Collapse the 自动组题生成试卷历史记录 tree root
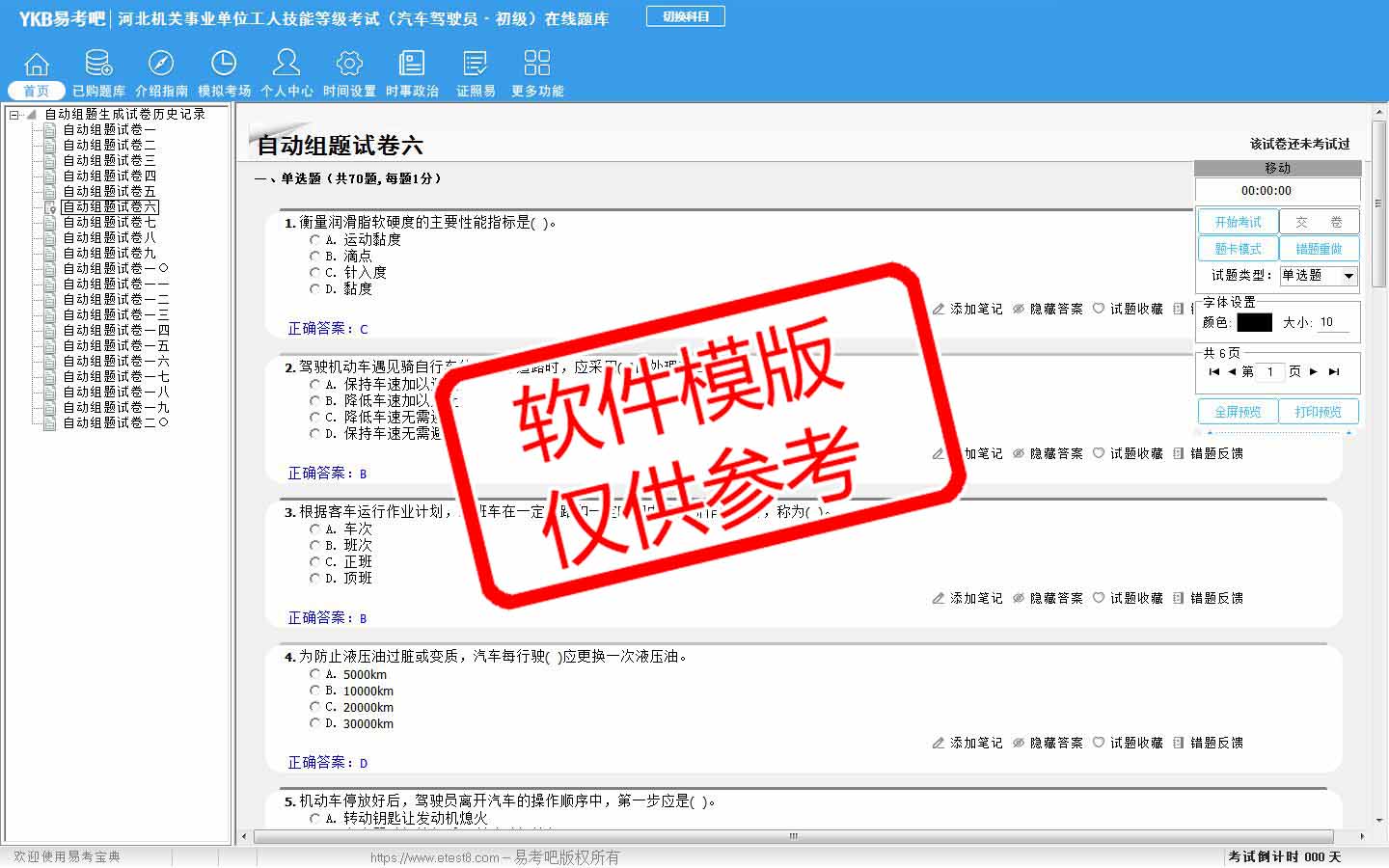Viewport: 1389px width, 868px height. pyautogui.click(x=14, y=114)
